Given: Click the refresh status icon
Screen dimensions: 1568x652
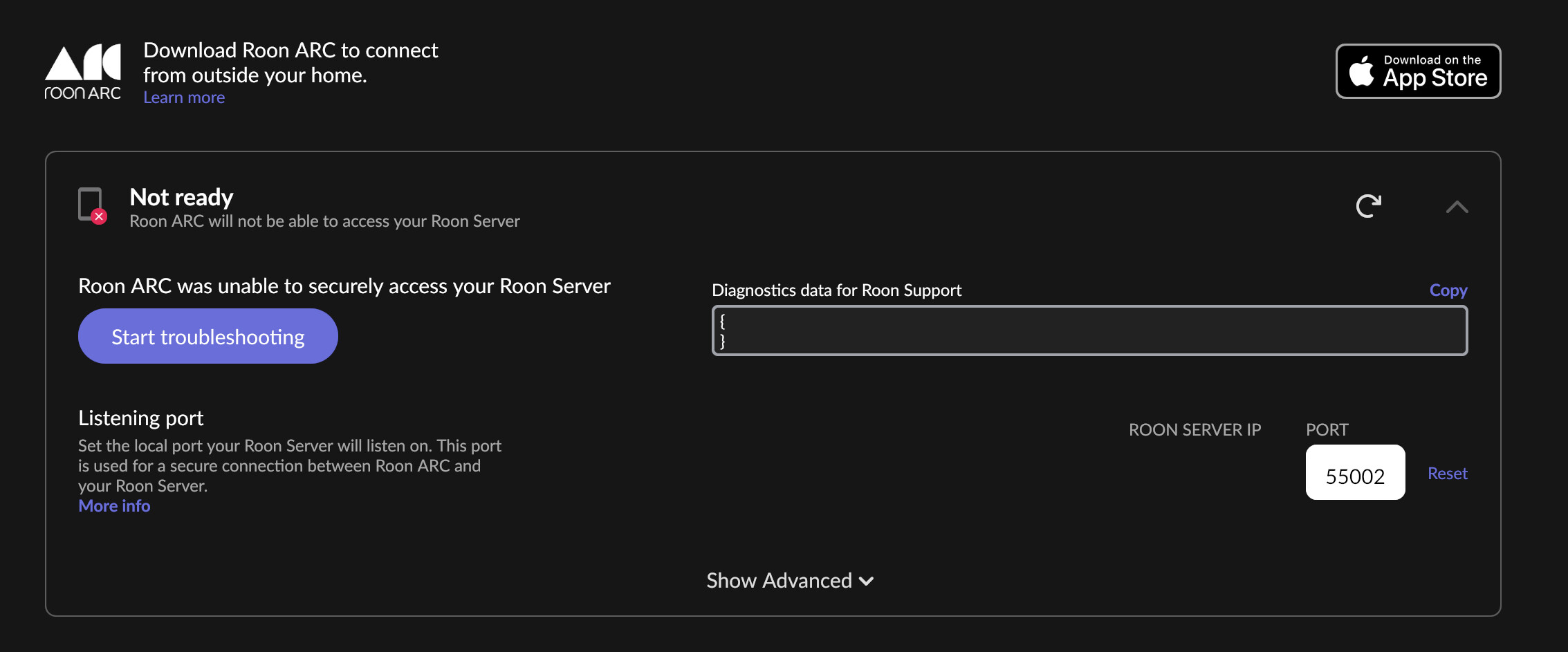Looking at the screenshot, I should click(x=1368, y=205).
